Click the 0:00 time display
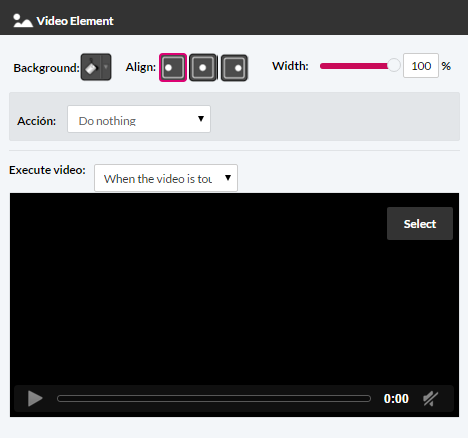468x438 pixels. tap(396, 399)
